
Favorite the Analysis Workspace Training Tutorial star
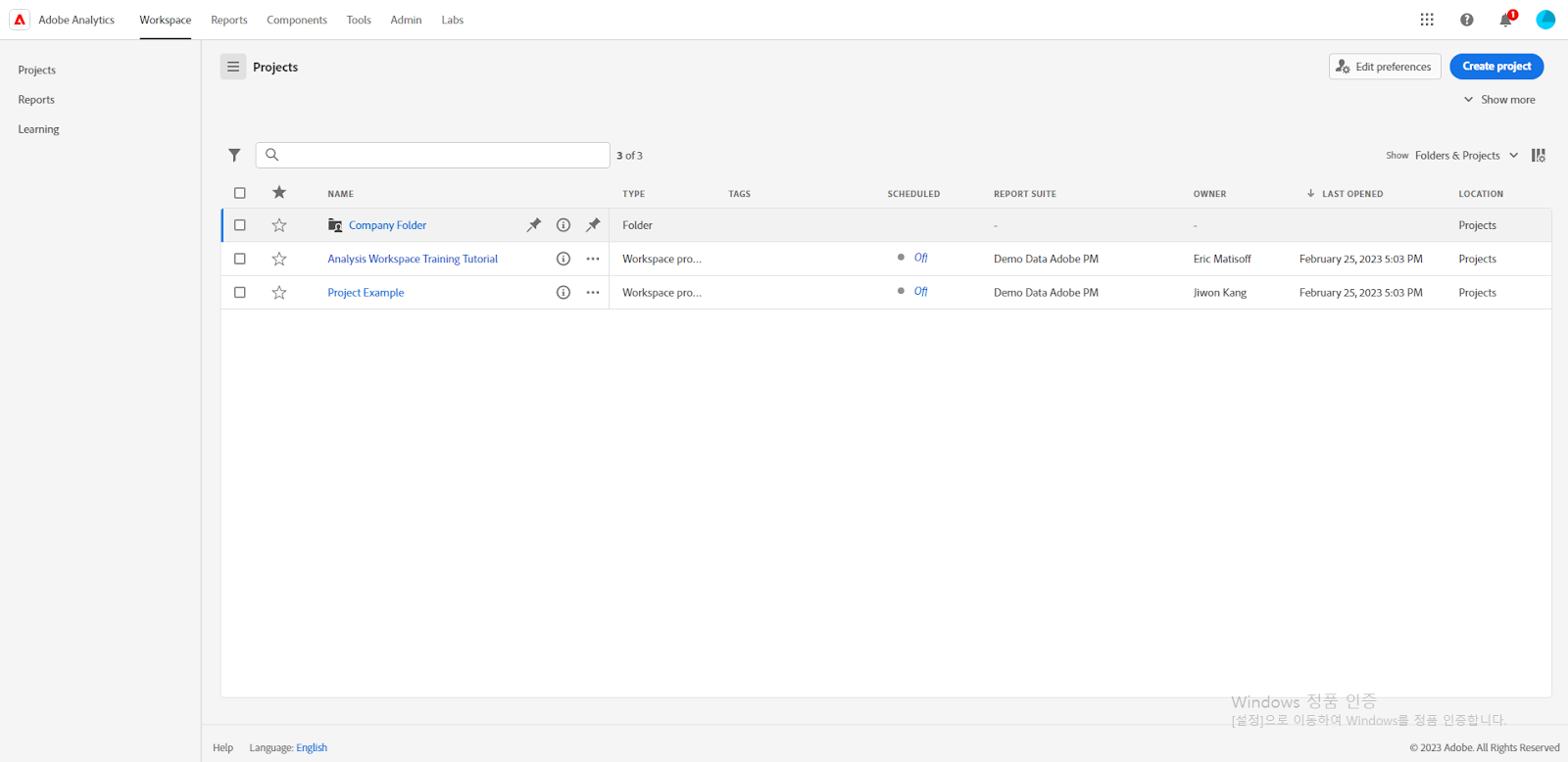[x=279, y=259]
